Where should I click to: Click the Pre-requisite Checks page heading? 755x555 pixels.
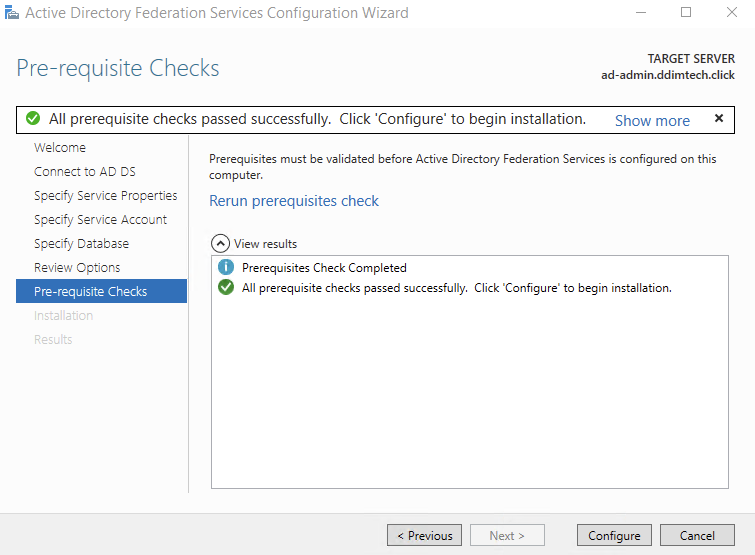click(118, 68)
